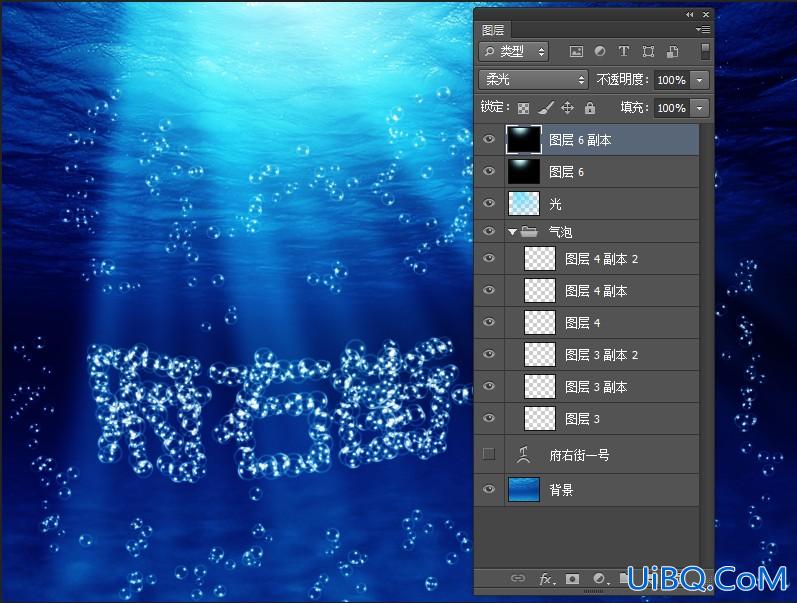Click the 图层 3 thumbnail
797x603 pixels.
[540, 418]
